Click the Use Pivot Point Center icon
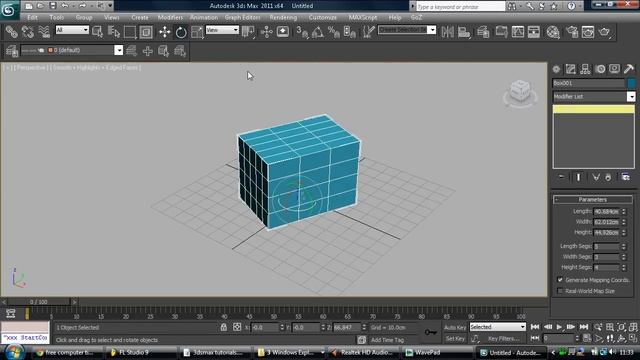Image resolution: width=640 pixels, height=360 pixels. [248, 32]
